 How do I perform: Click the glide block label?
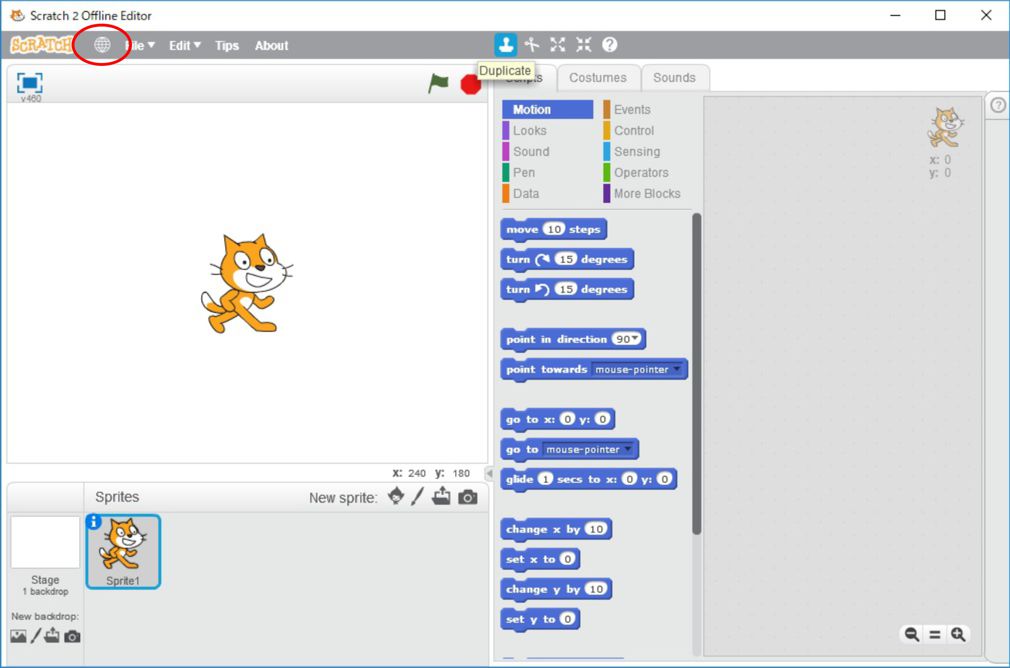pos(519,479)
